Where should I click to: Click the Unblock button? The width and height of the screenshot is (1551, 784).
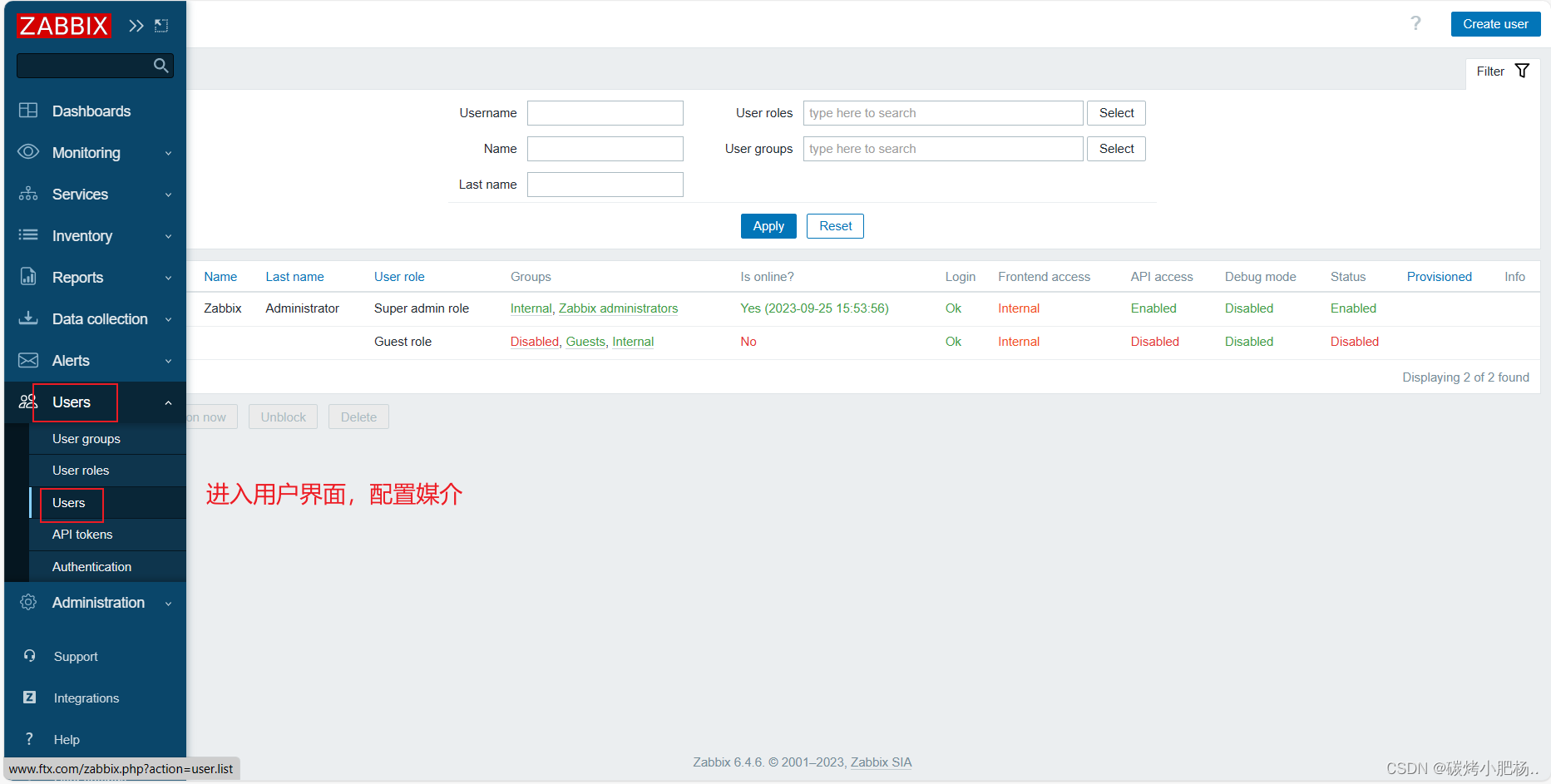point(283,417)
